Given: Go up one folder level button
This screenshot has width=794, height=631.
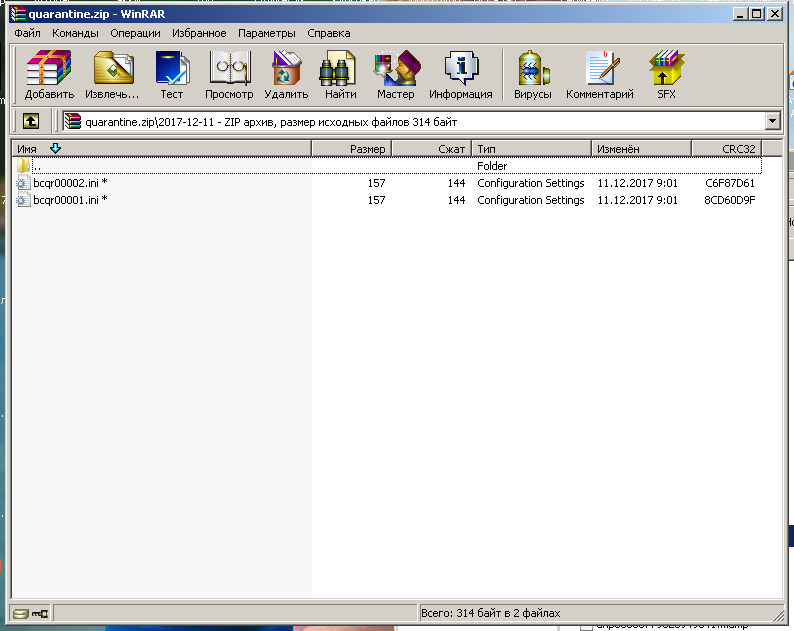Looking at the screenshot, I should click(x=31, y=121).
